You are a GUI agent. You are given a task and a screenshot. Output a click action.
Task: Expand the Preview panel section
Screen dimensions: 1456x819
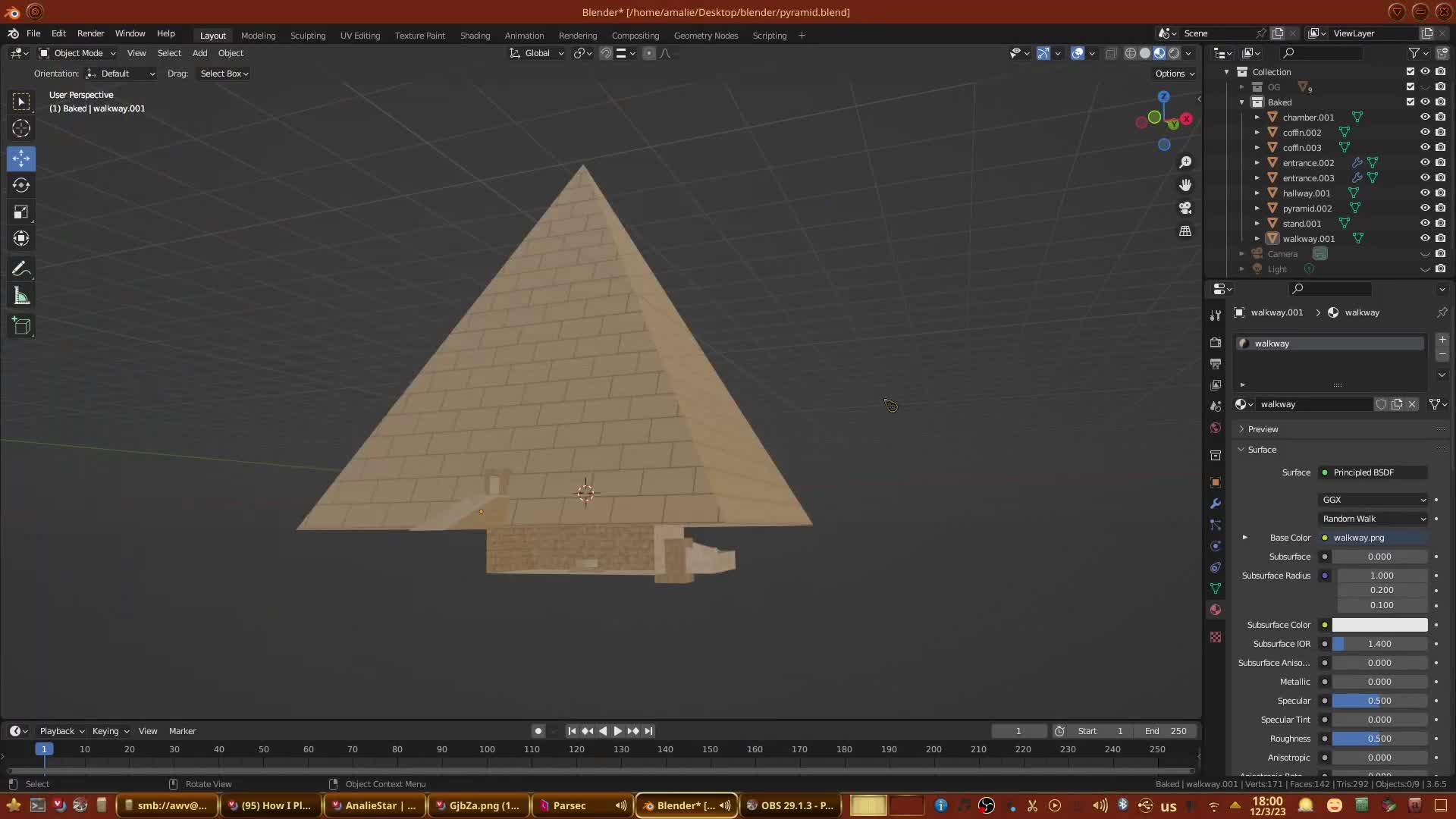point(1263,429)
